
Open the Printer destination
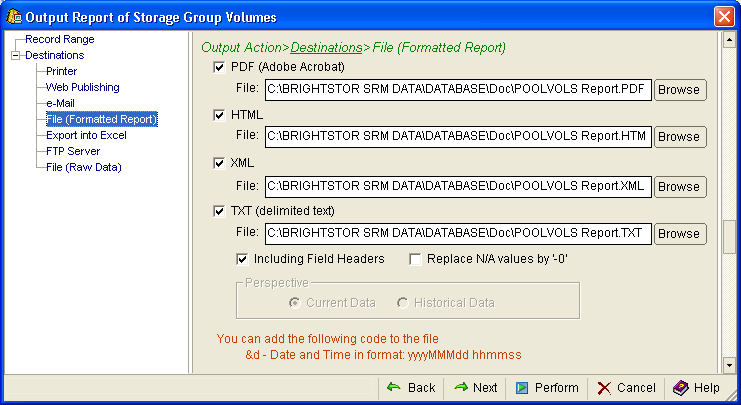click(61, 71)
